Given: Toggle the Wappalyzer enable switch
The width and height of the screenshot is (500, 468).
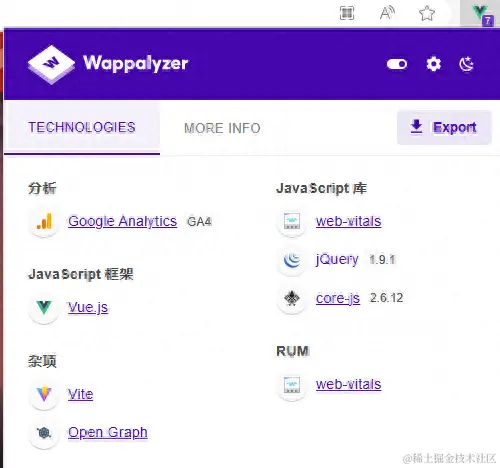Looking at the screenshot, I should (397, 64).
